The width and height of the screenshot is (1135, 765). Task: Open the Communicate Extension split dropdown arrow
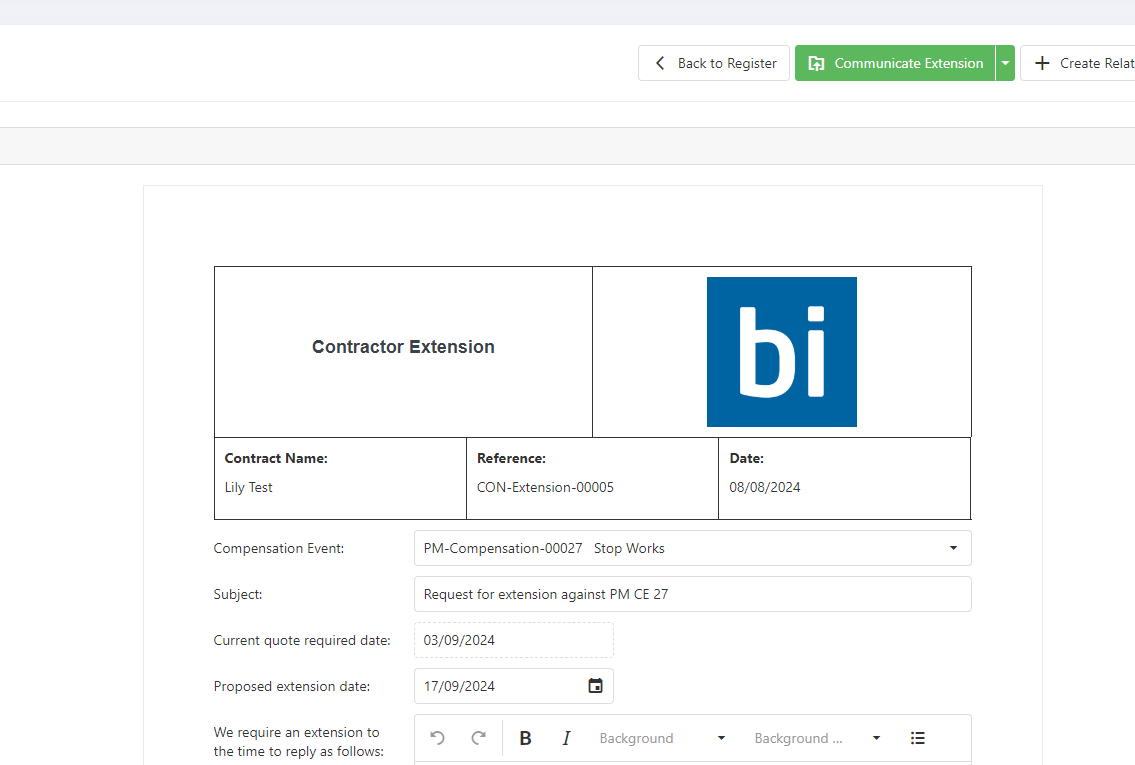pyautogui.click(x=1005, y=63)
